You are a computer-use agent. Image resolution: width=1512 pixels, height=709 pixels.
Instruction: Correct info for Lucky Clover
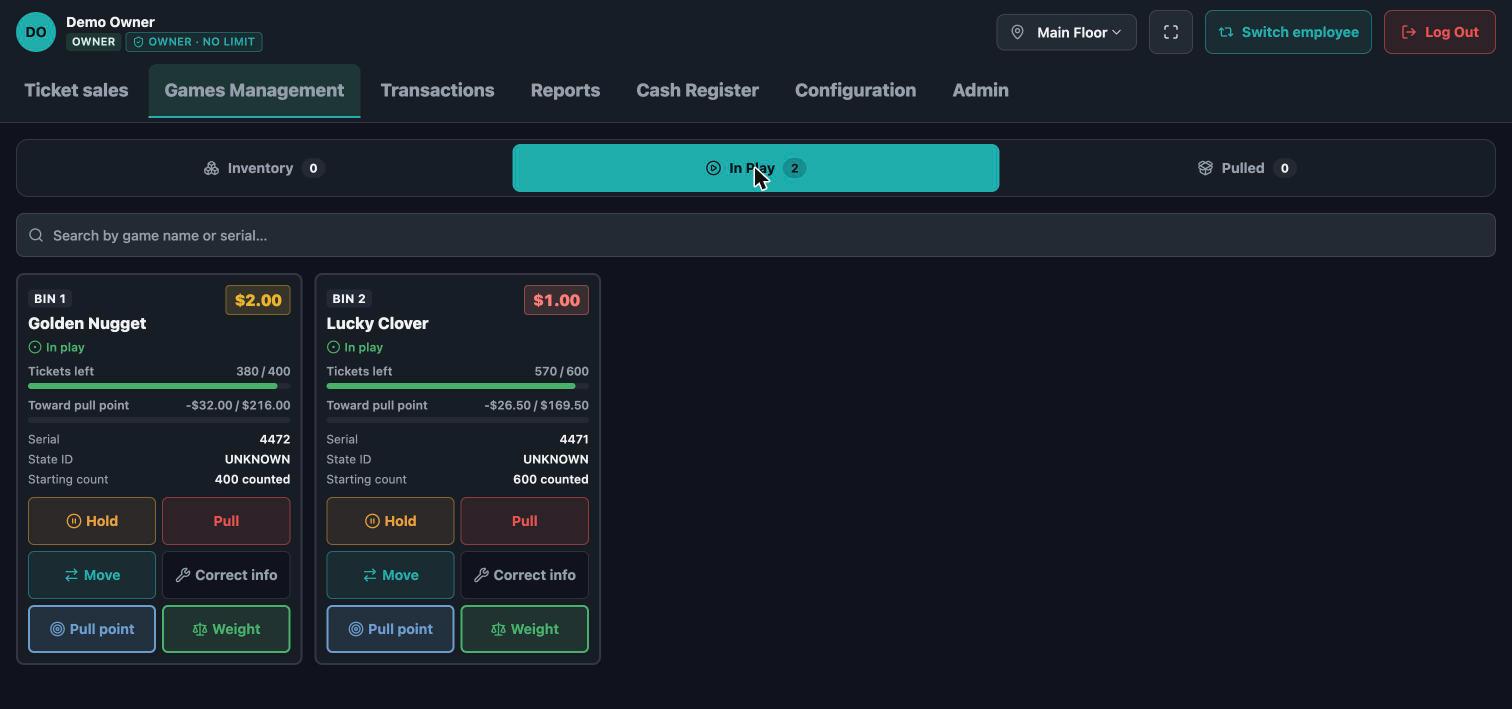tap(524, 575)
